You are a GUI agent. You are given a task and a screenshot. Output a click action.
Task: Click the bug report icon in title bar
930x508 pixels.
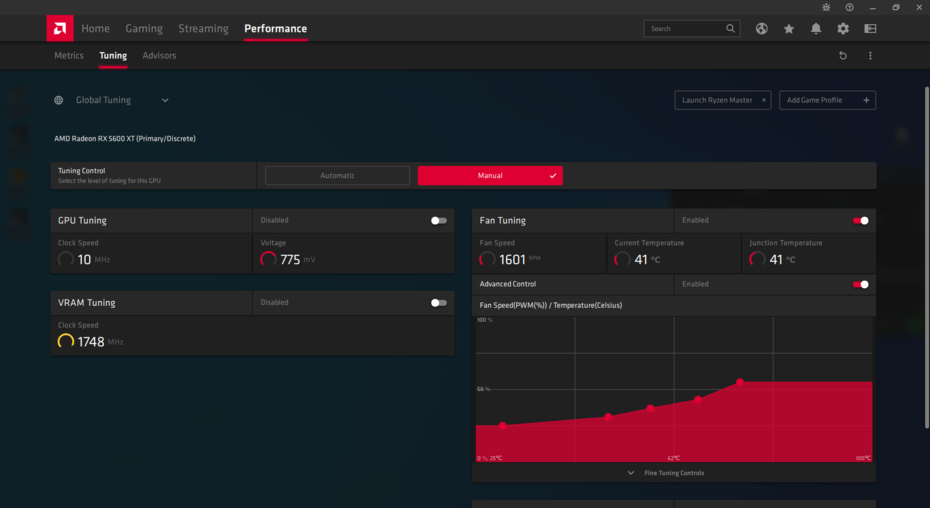826,7
